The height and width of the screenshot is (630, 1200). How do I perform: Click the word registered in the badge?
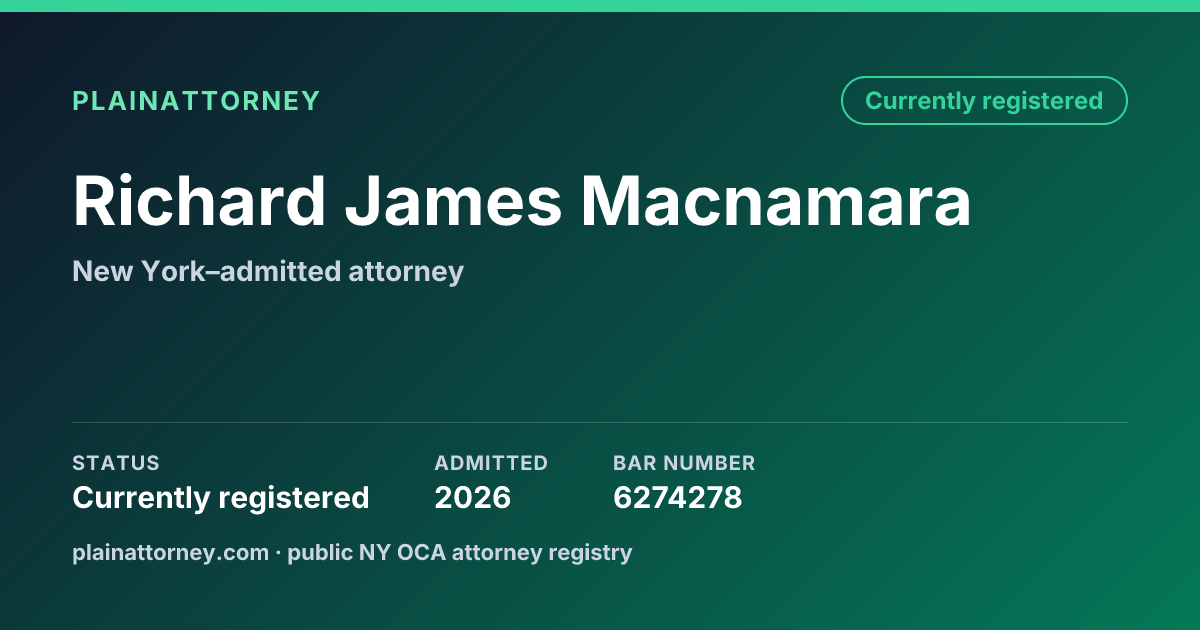(x=1043, y=102)
